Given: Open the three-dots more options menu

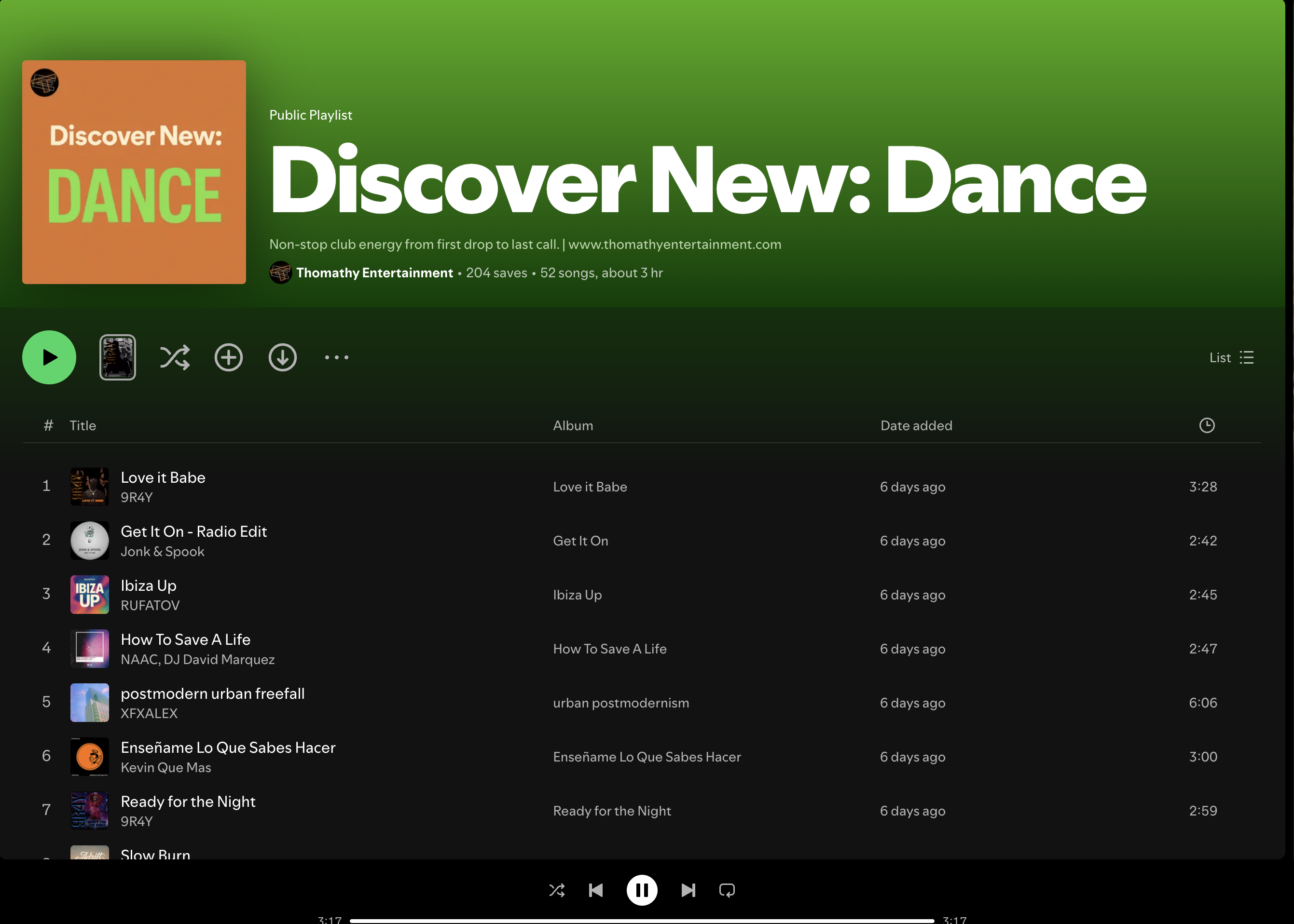Looking at the screenshot, I should click(336, 357).
